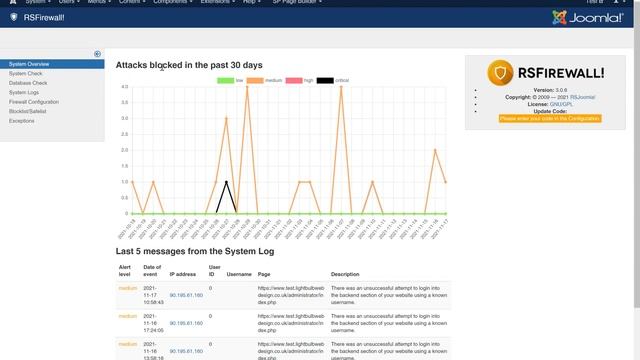
Task: Expand the Content menu in the top bar
Action: pos(132,2)
